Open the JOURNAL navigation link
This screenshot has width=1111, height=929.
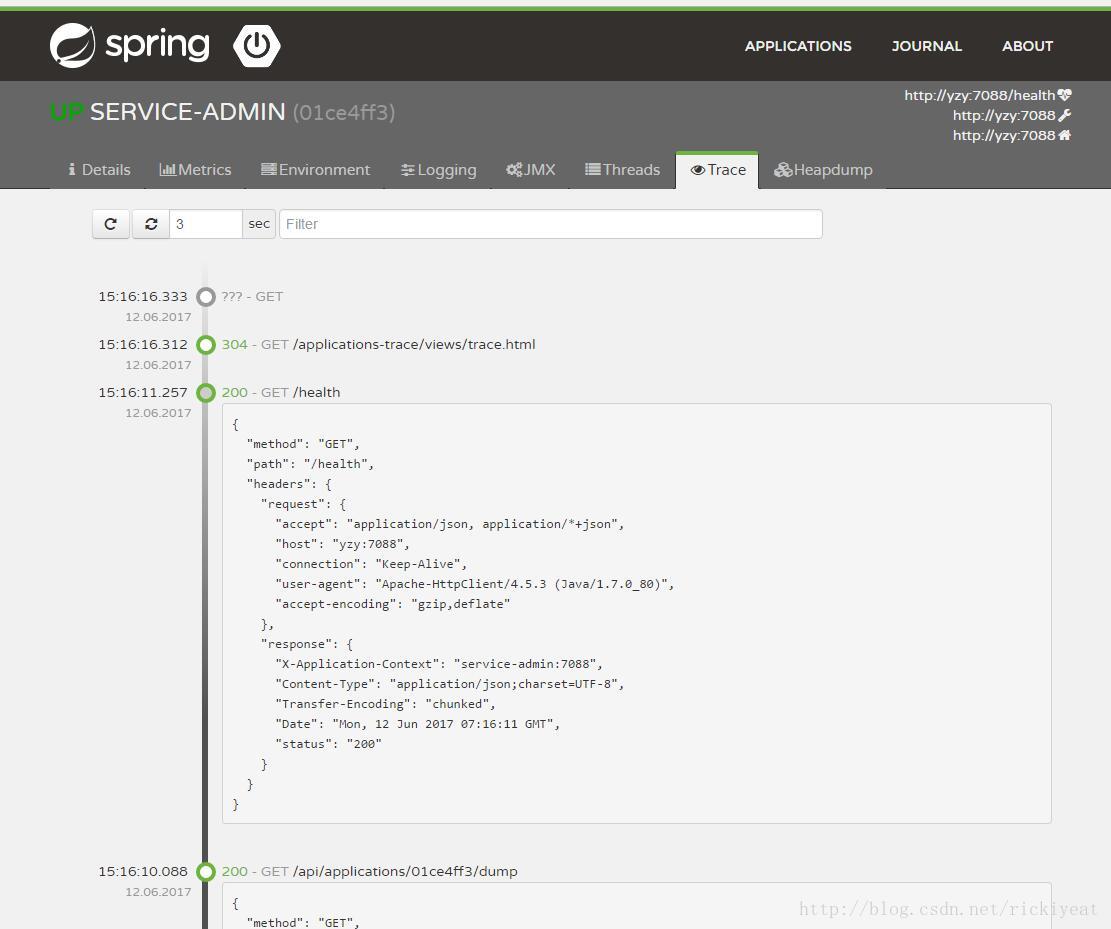tap(926, 46)
